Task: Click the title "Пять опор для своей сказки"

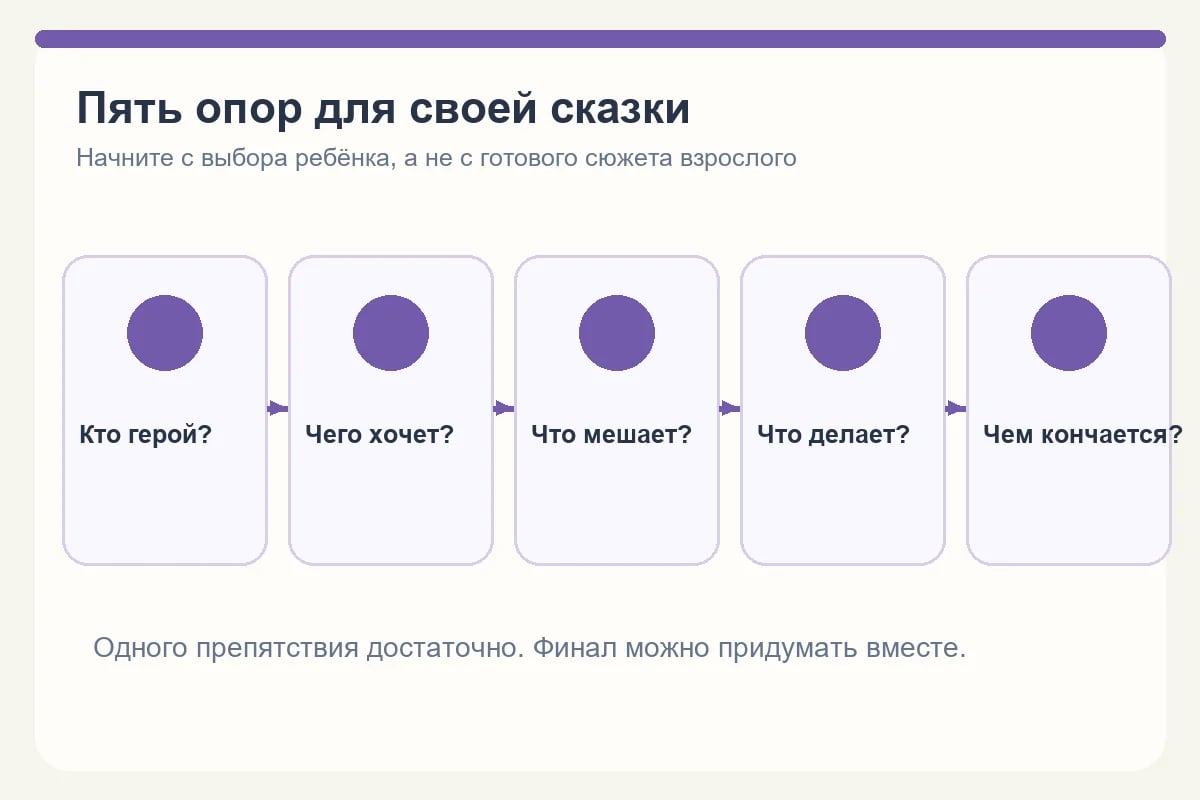Action: 383,108
